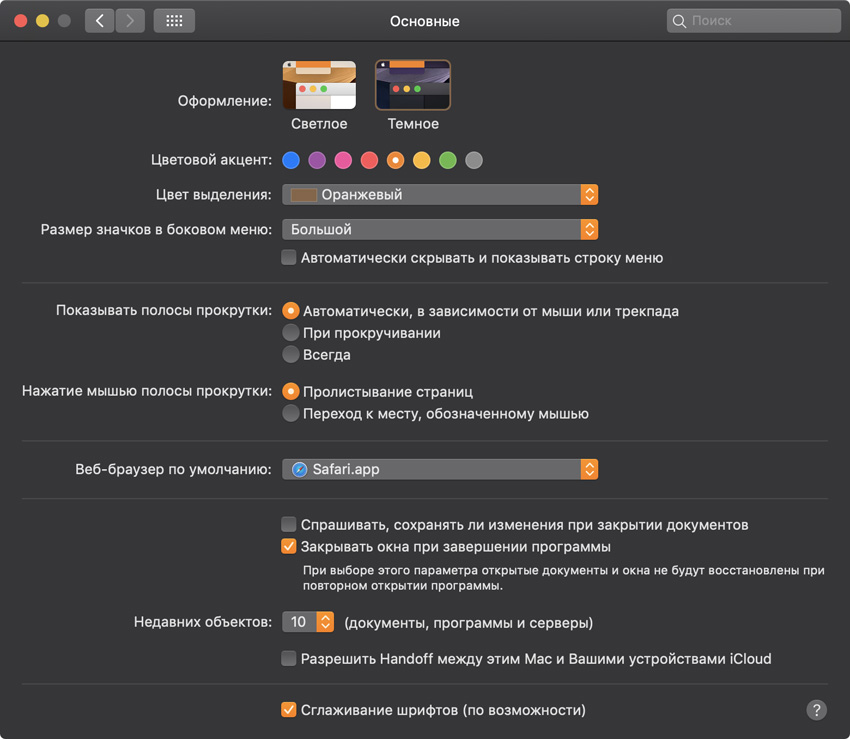Choose the Светлое appearance thumbnail
The height and width of the screenshot is (739, 850).
tap(319, 85)
